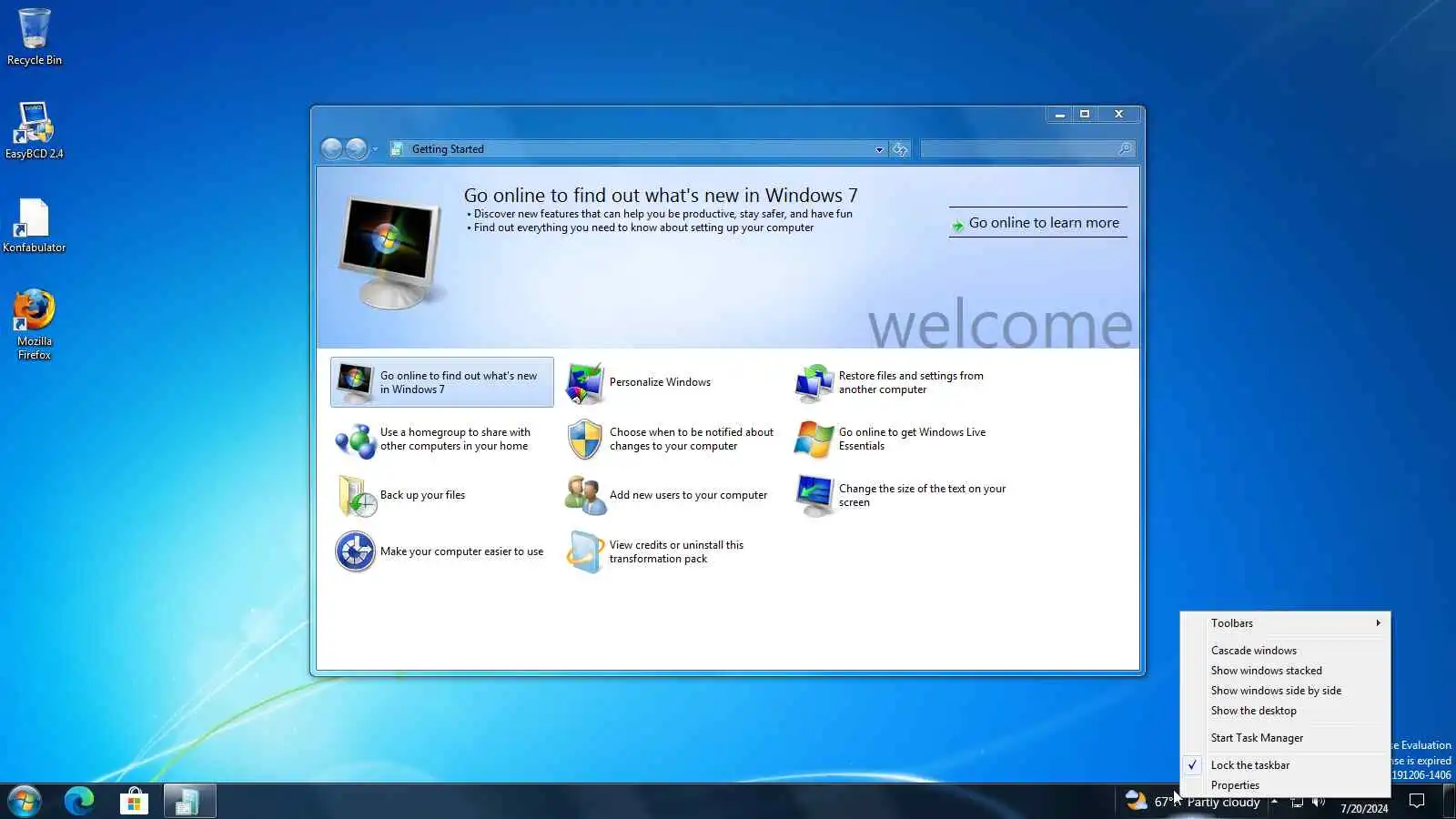Open the Start menu orb
Viewport: 1456px width, 819px height.
(x=25, y=802)
